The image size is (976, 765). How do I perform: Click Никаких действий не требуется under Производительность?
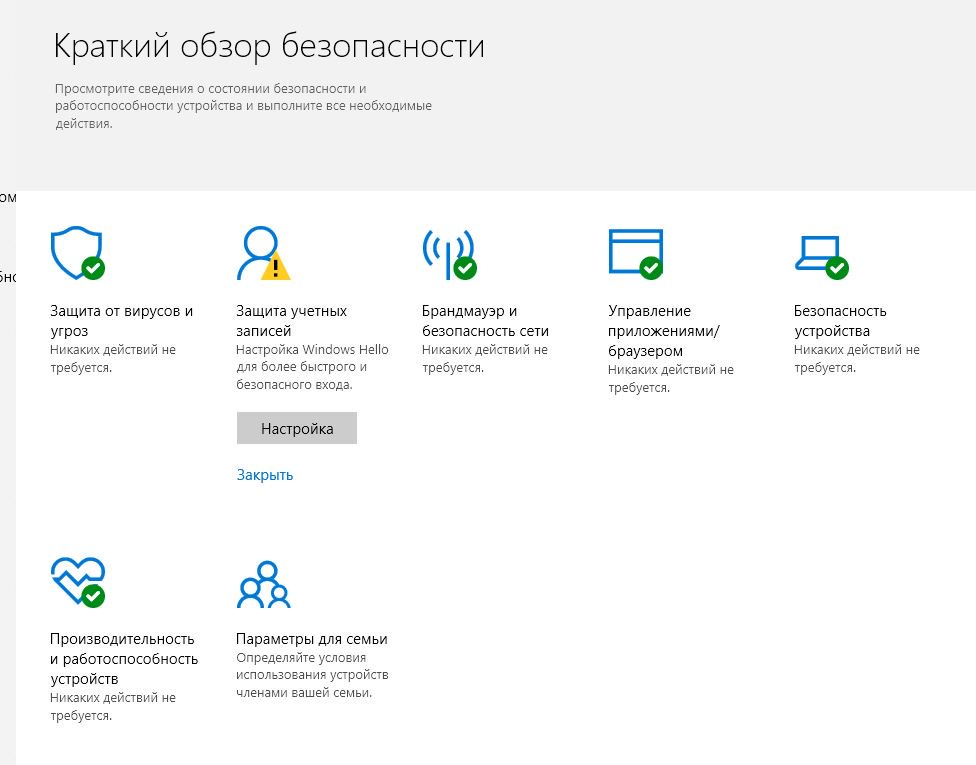click(113, 706)
